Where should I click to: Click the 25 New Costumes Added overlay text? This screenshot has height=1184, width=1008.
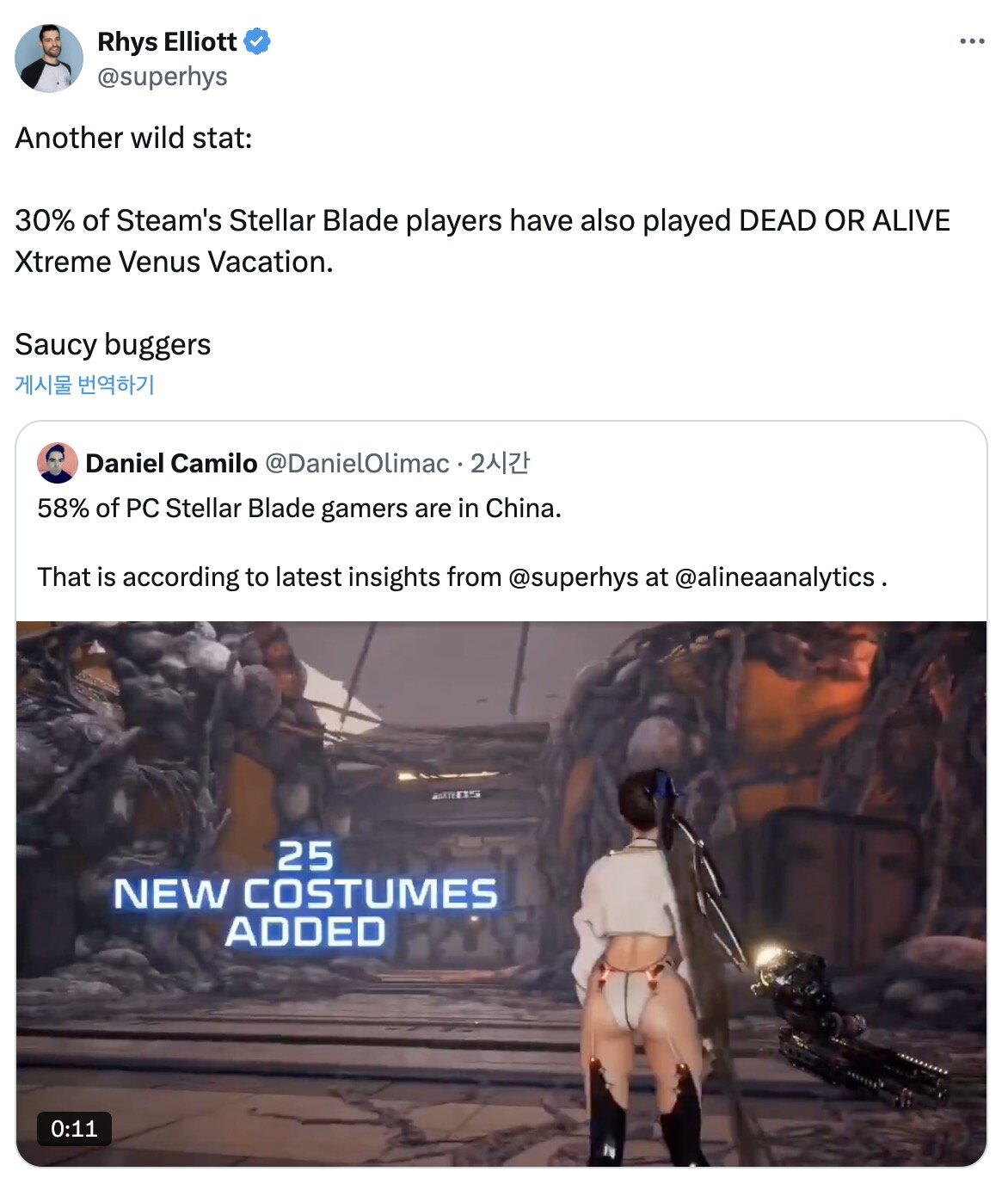[305, 895]
